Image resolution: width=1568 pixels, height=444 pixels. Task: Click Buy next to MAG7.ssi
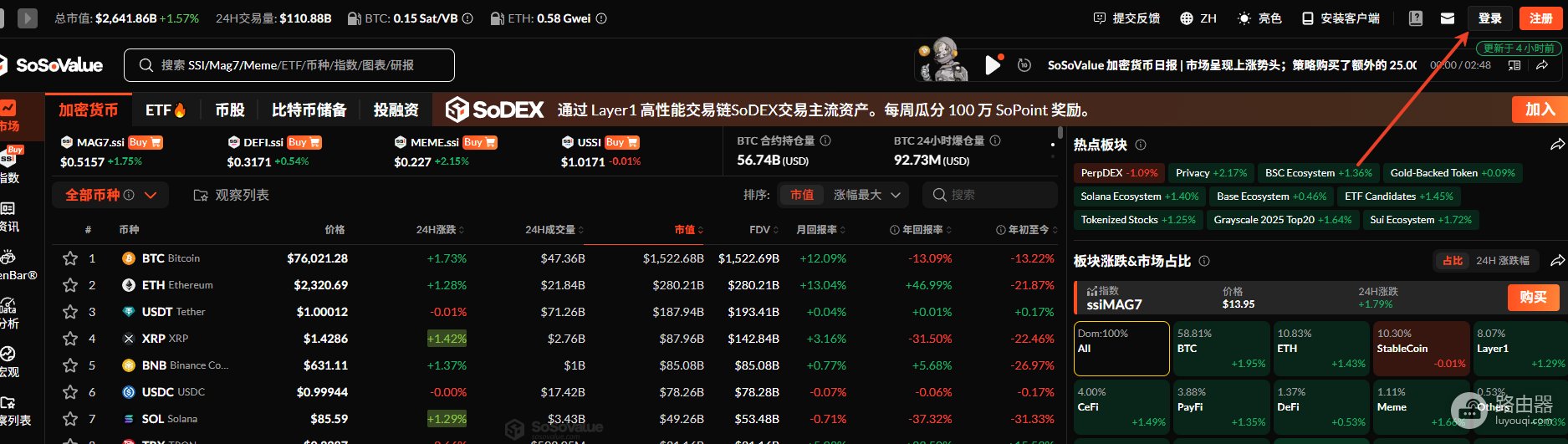(145, 142)
